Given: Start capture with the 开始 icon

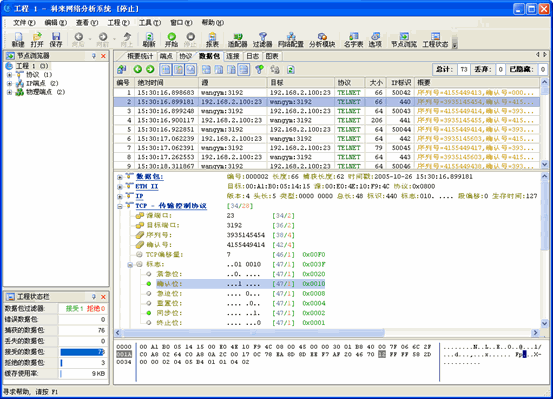Looking at the screenshot, I should [171, 40].
